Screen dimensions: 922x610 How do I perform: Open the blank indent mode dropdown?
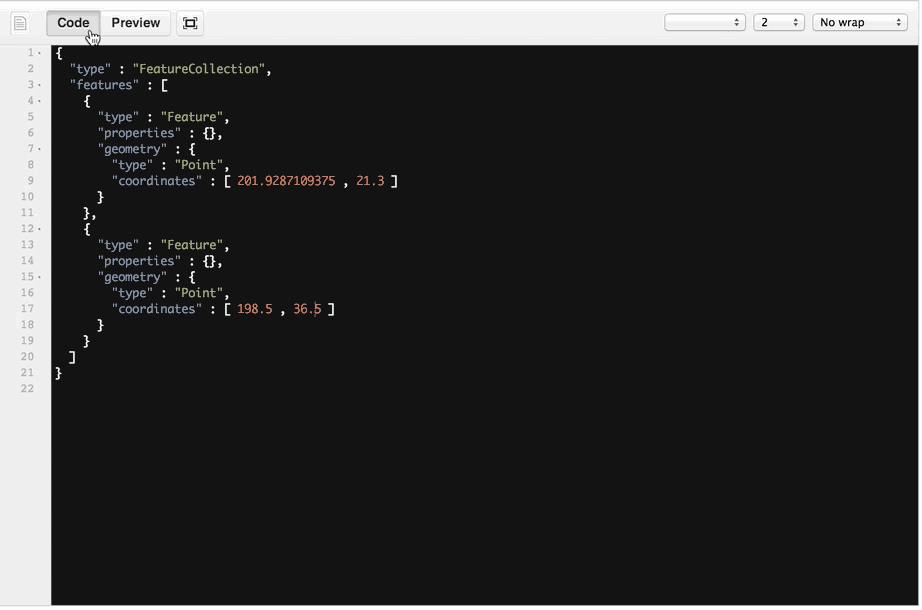click(x=704, y=23)
